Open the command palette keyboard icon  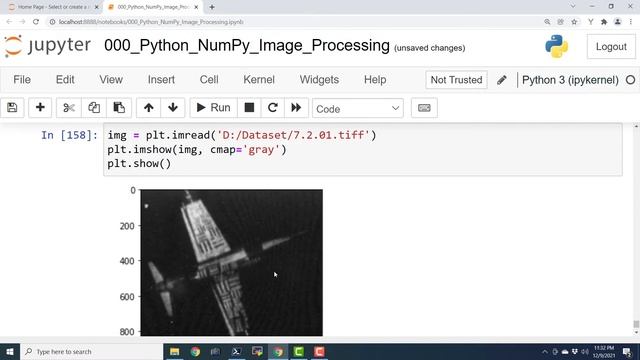[x=424, y=108]
